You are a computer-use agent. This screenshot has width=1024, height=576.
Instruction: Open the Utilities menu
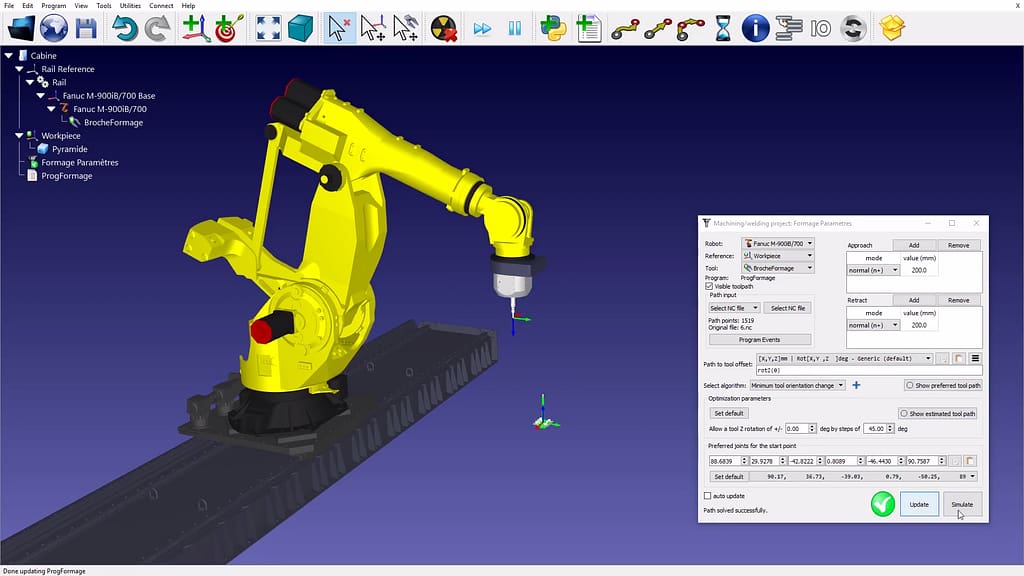tap(130, 6)
